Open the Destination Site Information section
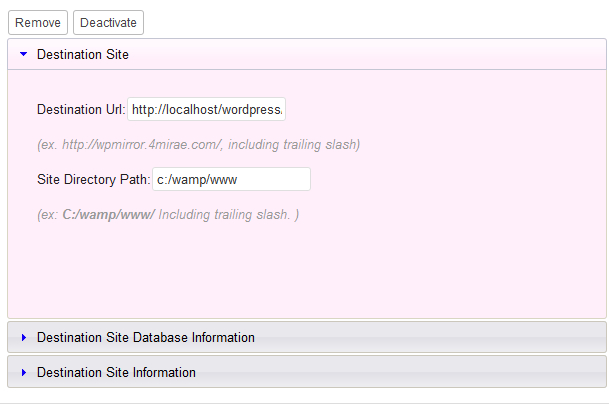Screen dimensions: 609x408 coord(116,372)
